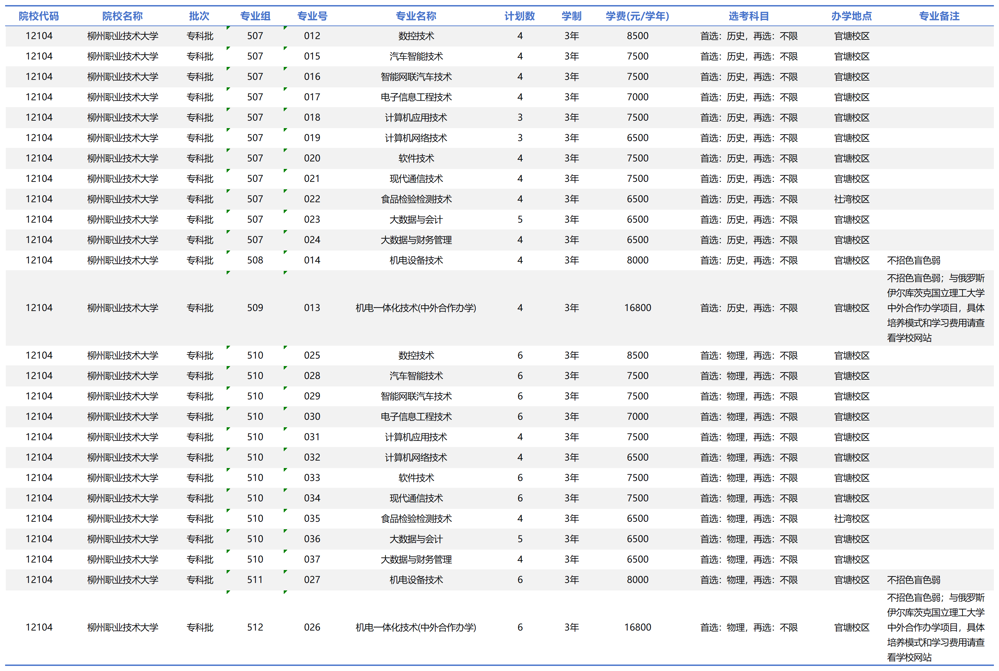
Task: Click the 批次 column header
Action: 199,16
